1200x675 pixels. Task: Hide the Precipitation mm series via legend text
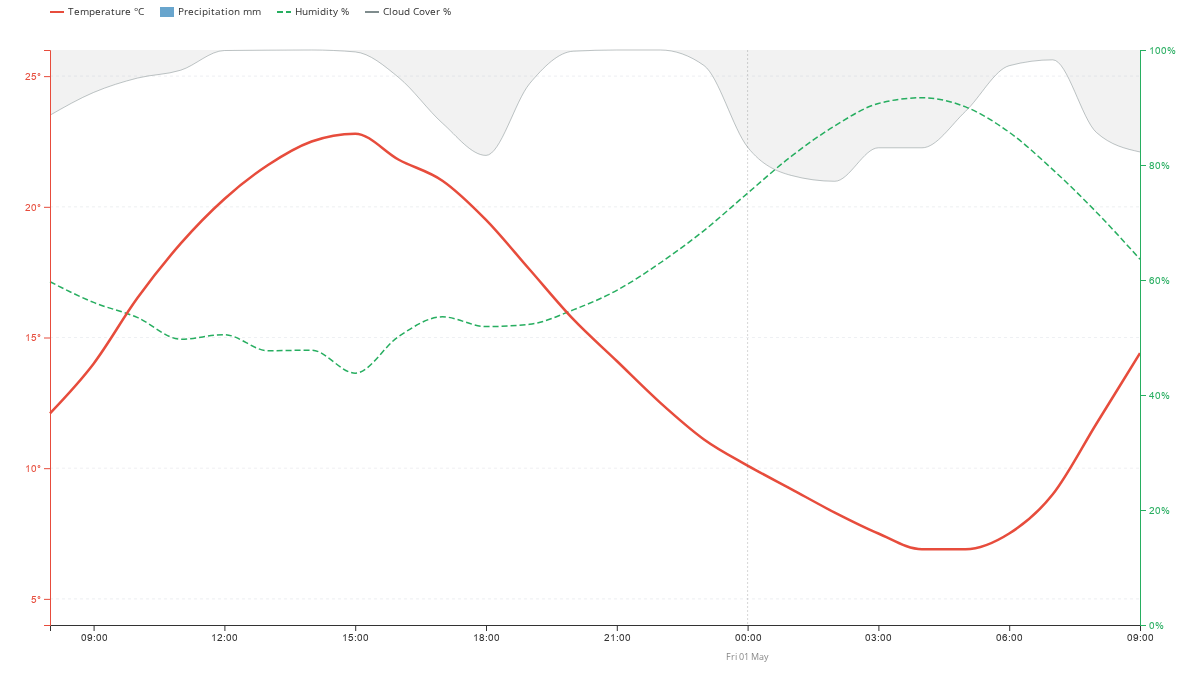[219, 12]
